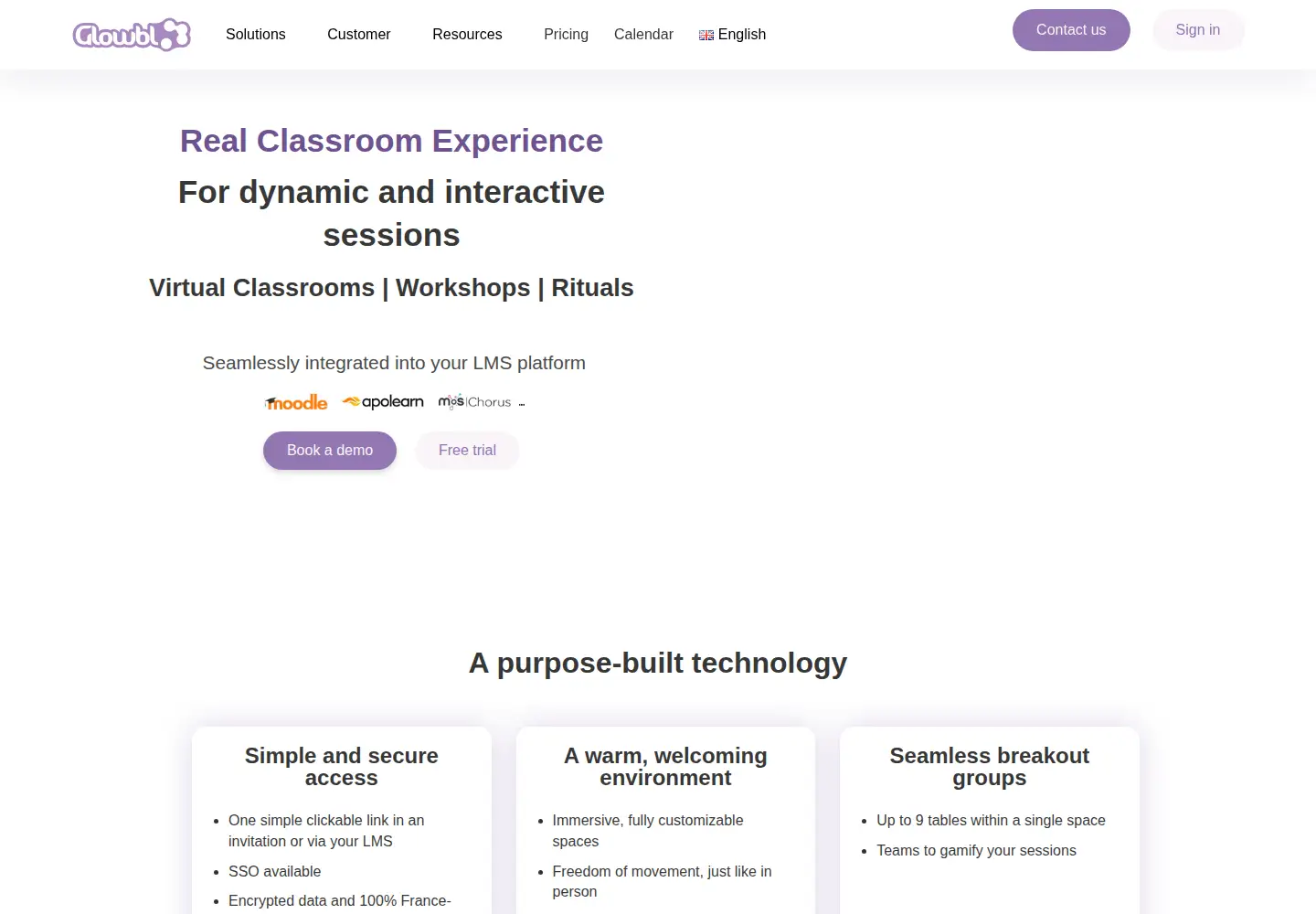
Task: Click the Sign in button
Action: pyautogui.click(x=1198, y=30)
